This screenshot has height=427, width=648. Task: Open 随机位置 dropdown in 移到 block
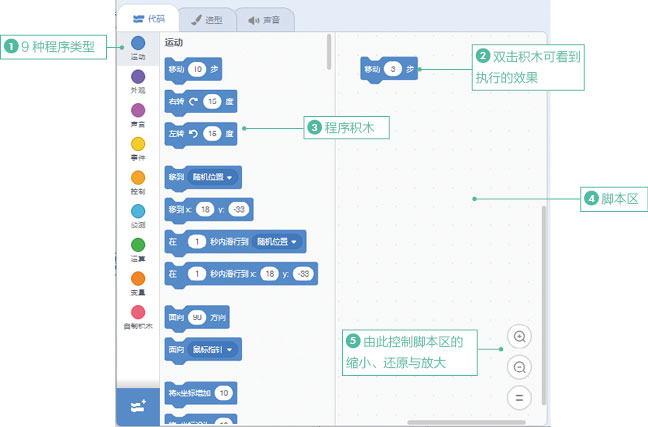pyautogui.click(x=213, y=177)
